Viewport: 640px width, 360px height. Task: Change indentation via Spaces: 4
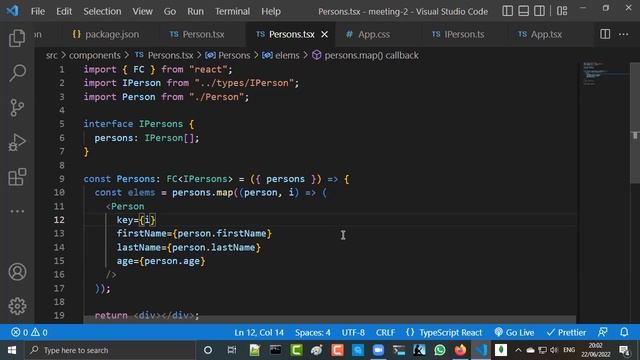(313, 332)
